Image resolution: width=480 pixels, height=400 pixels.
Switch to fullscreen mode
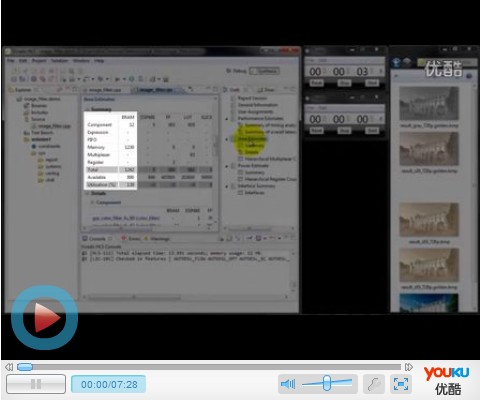[401, 384]
